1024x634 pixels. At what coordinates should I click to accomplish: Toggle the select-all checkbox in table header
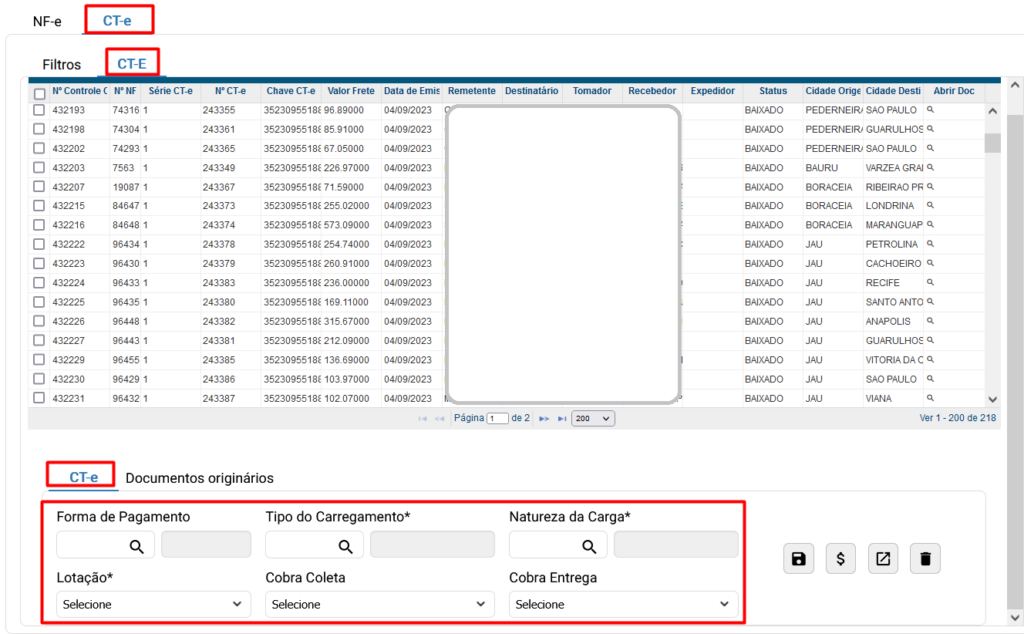click(x=39, y=93)
